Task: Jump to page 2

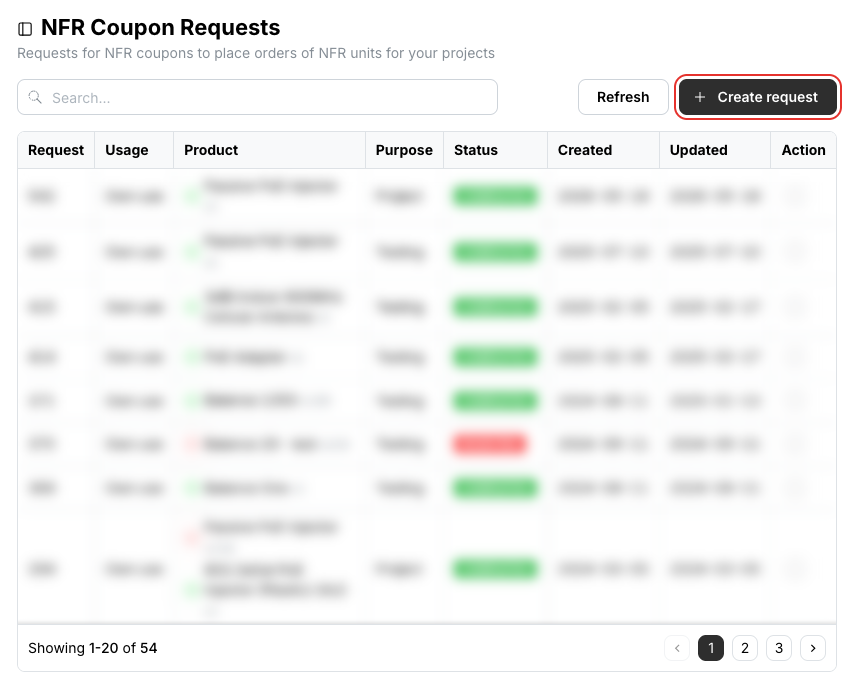Action: (745, 648)
